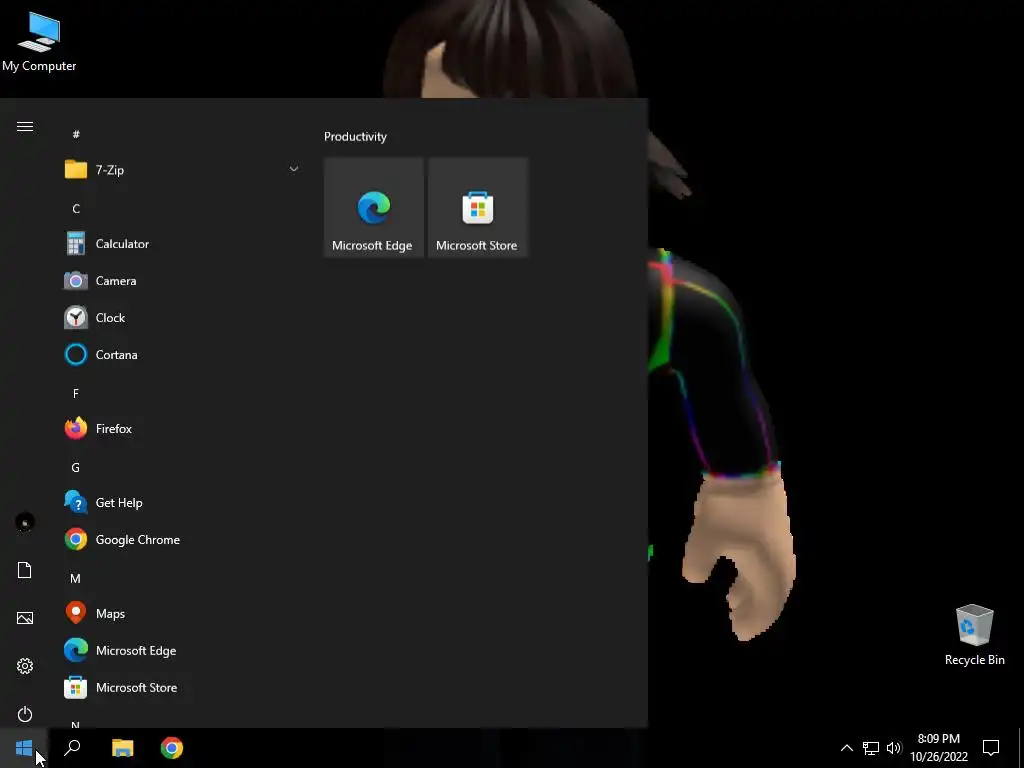Open Pictures from Start sidebar
This screenshot has width=1024, height=768.
25,618
